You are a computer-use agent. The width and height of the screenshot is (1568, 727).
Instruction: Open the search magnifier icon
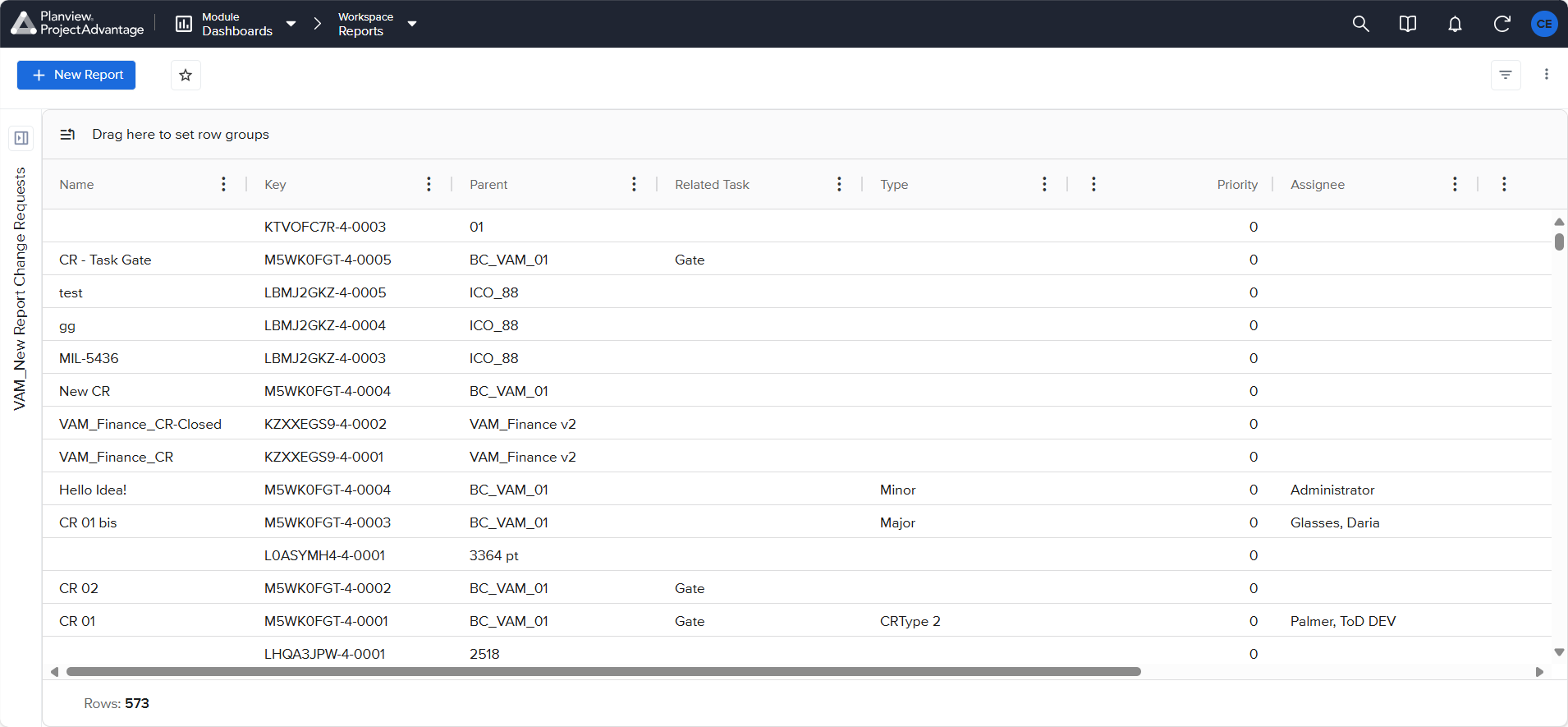coord(1360,24)
